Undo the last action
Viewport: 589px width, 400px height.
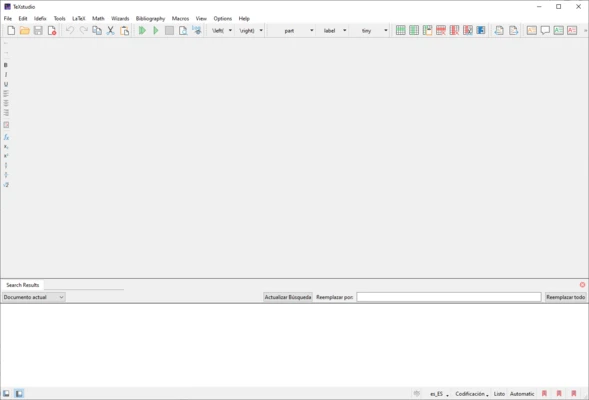pyautogui.click(x=70, y=30)
